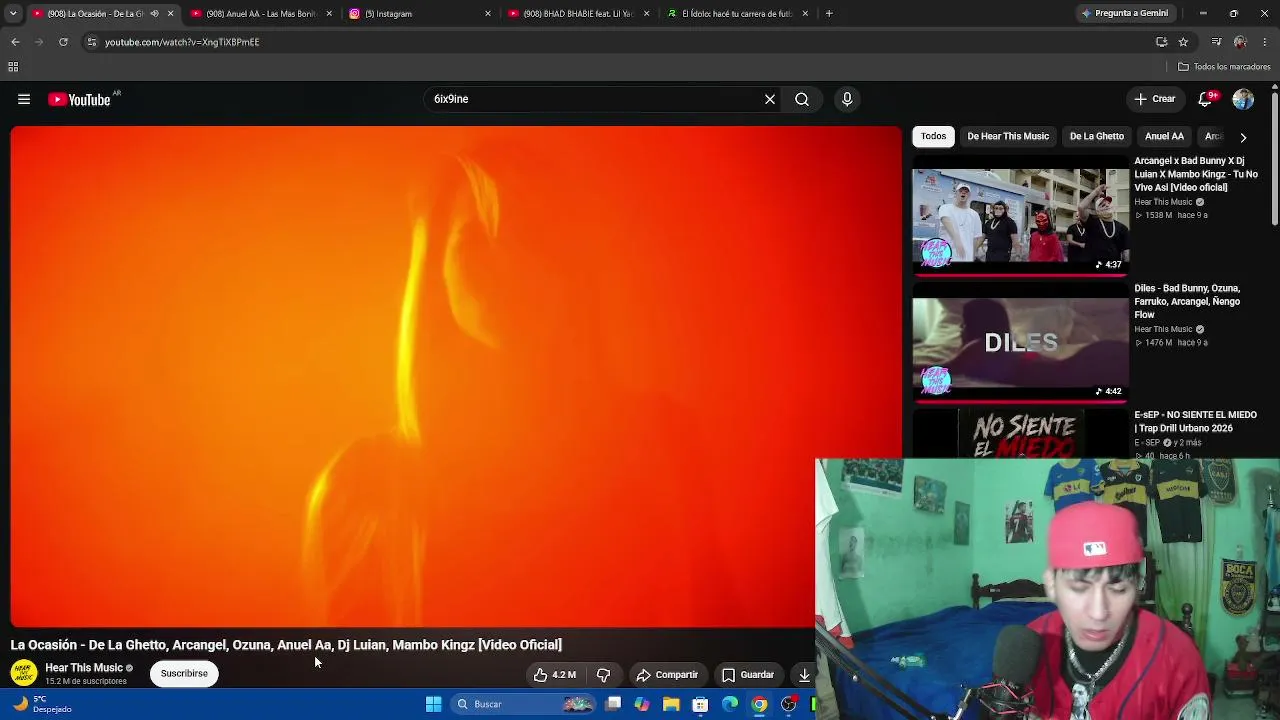1280x720 pixels.
Task: Open Microsoft Store on the taskbar
Action: click(701, 704)
